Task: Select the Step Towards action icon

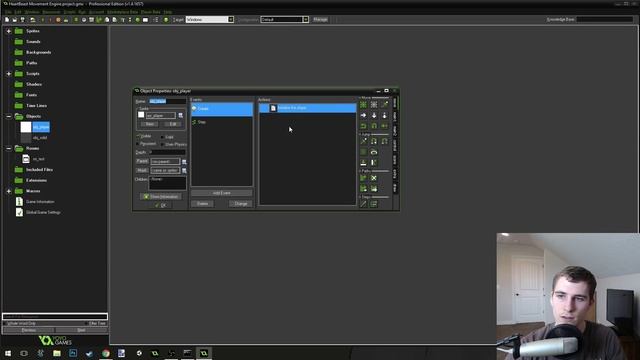Action: pyautogui.click(x=363, y=204)
